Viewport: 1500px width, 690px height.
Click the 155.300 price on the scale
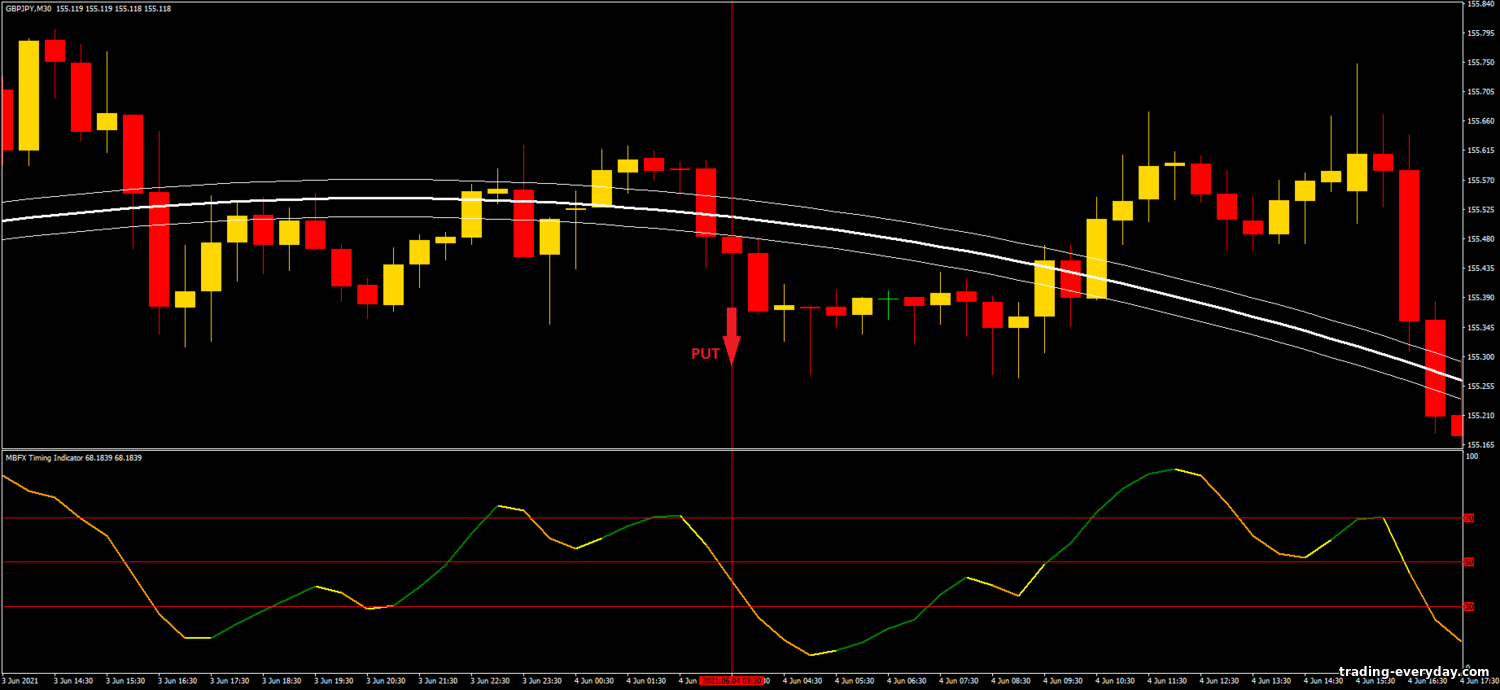tap(1479, 357)
